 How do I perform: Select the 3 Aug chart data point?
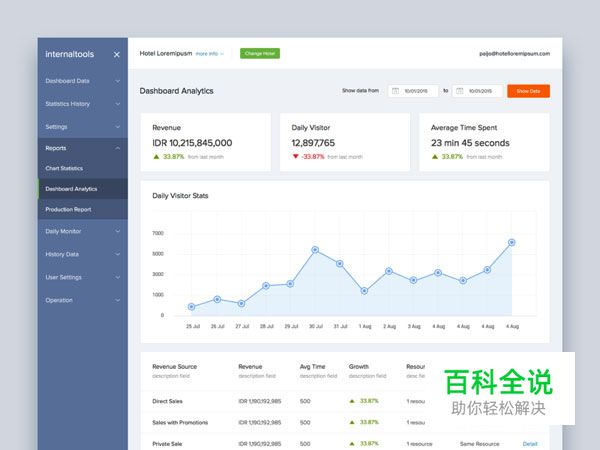[x=414, y=280]
